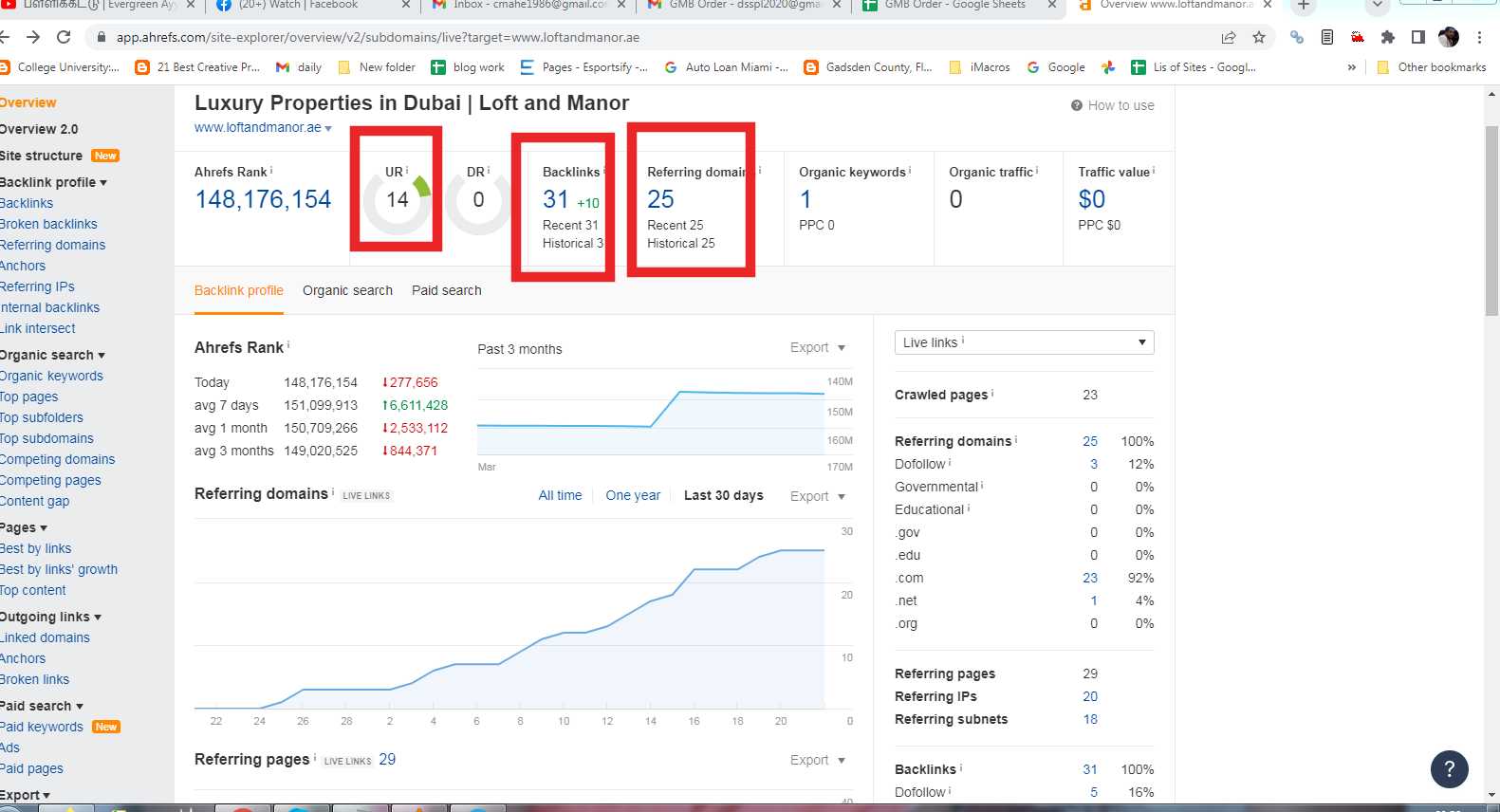Open the Gadsden County bookmark
The height and width of the screenshot is (812, 1500).
[x=868, y=67]
